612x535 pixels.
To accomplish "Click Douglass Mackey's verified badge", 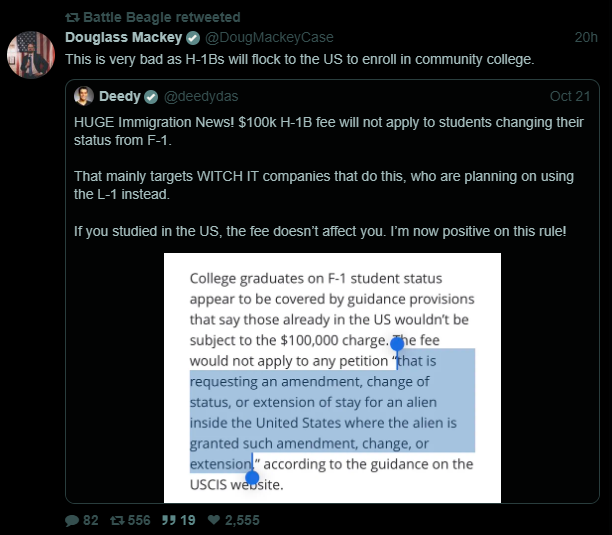I will click(x=192, y=38).
